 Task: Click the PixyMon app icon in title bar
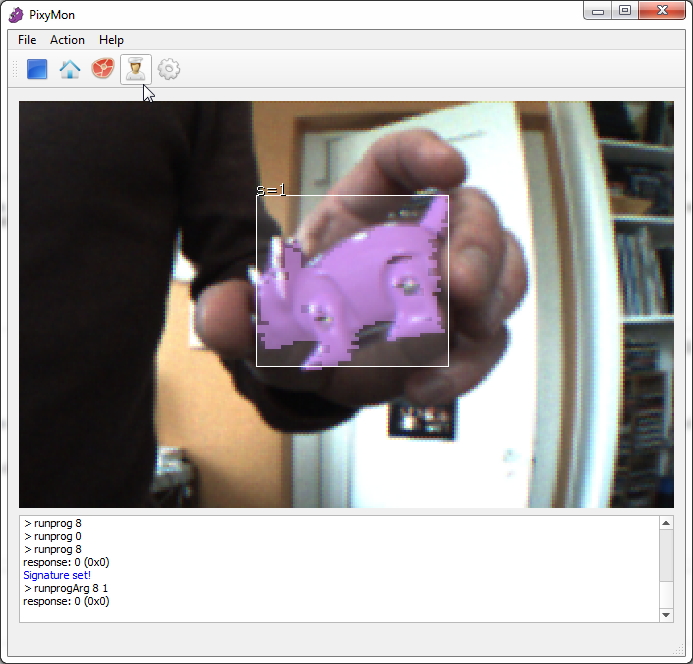(x=16, y=14)
